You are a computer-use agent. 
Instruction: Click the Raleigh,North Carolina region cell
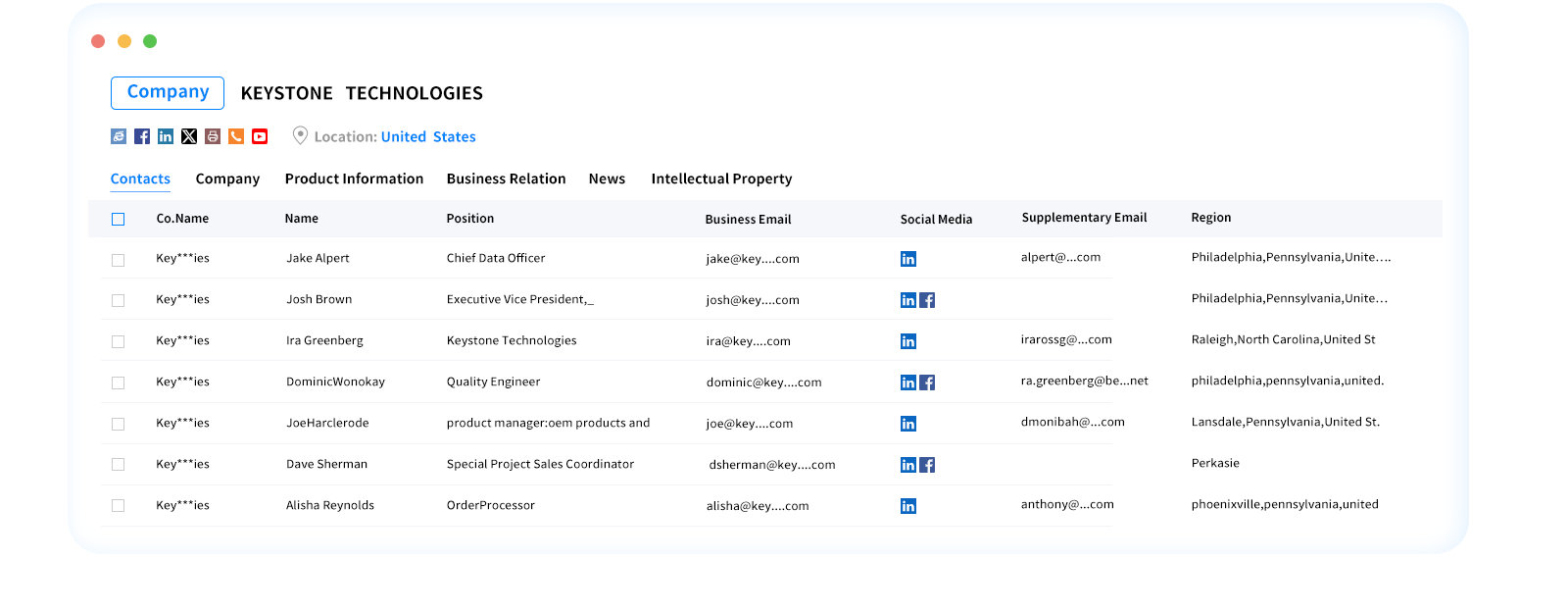pyautogui.click(x=1284, y=340)
